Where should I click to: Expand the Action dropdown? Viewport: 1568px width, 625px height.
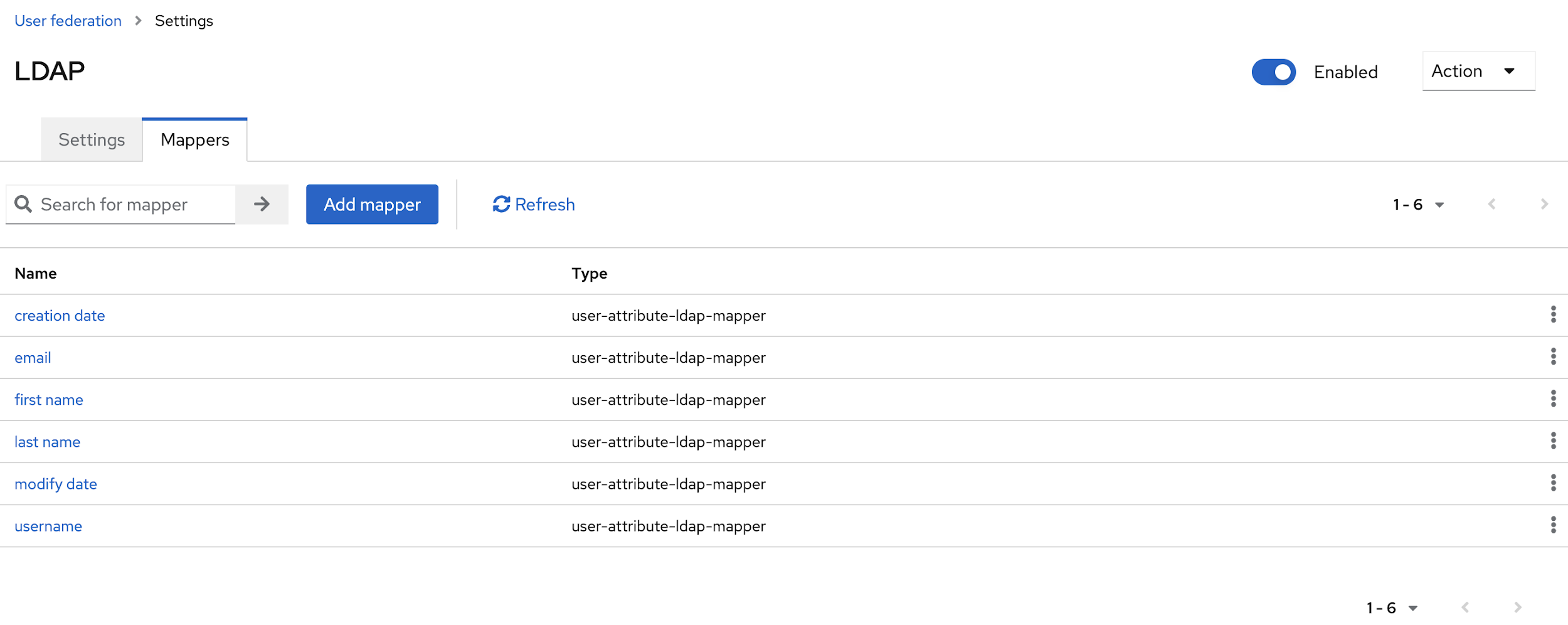coord(1478,72)
